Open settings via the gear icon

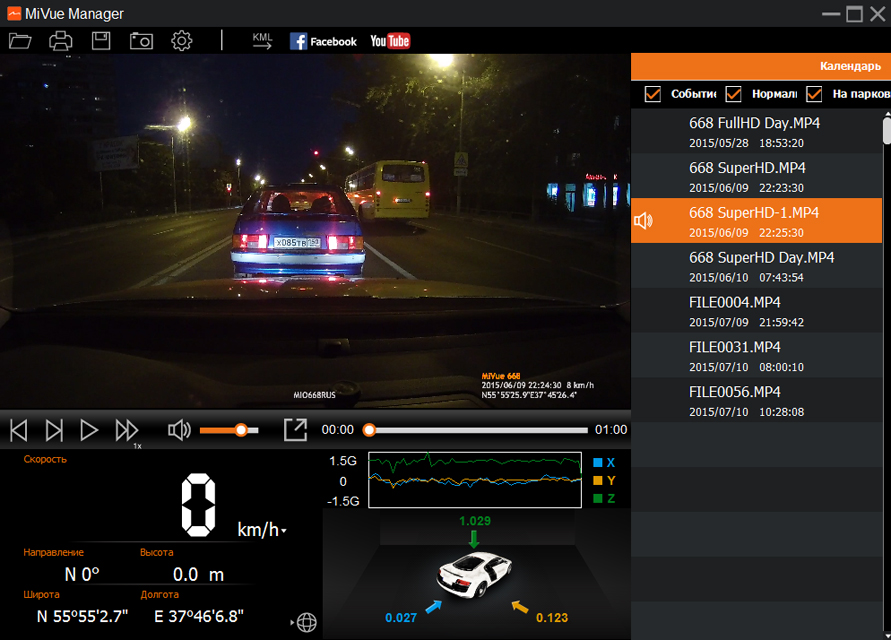pyautogui.click(x=181, y=41)
